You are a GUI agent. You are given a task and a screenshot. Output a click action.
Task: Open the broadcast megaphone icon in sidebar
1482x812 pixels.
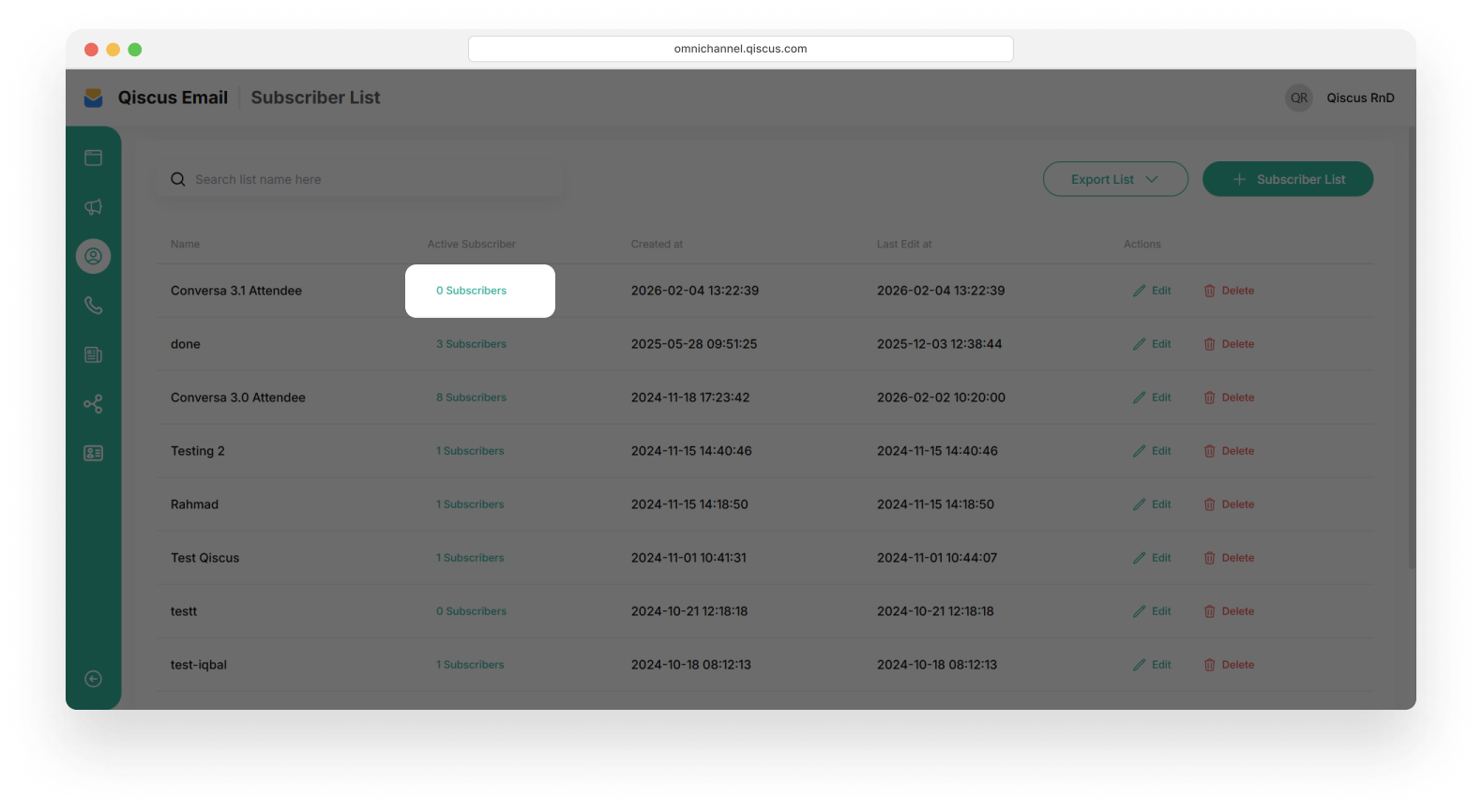coord(93,207)
